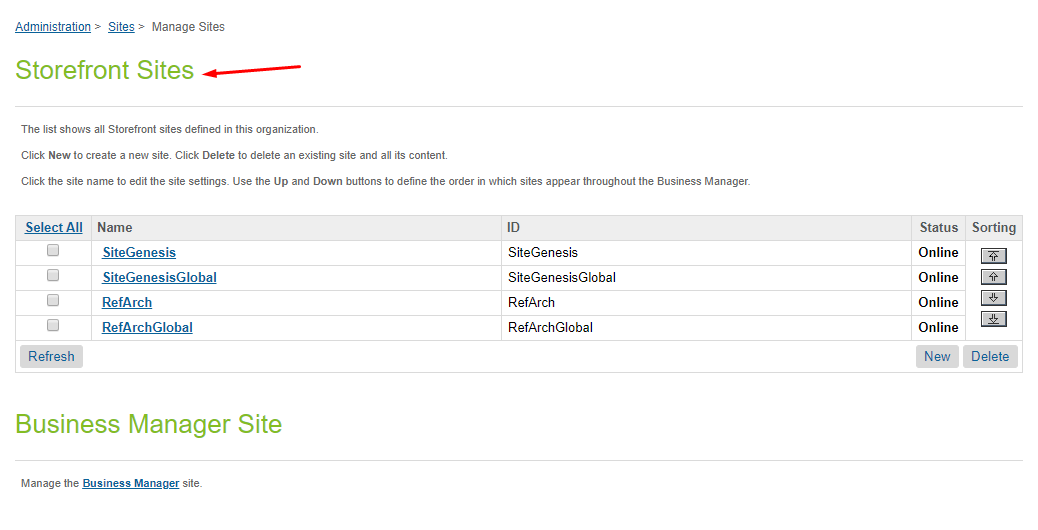Tick the RefArch row checkbox
This screenshot has height=530, width=1038.
[x=53, y=301]
